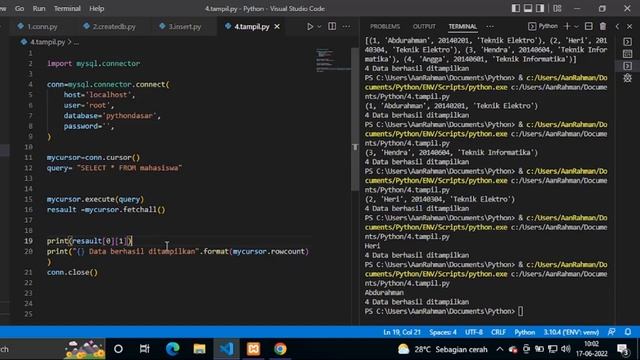The width and height of the screenshot is (640, 360).
Task: Open XAMPP from the taskbar
Action: (253, 349)
